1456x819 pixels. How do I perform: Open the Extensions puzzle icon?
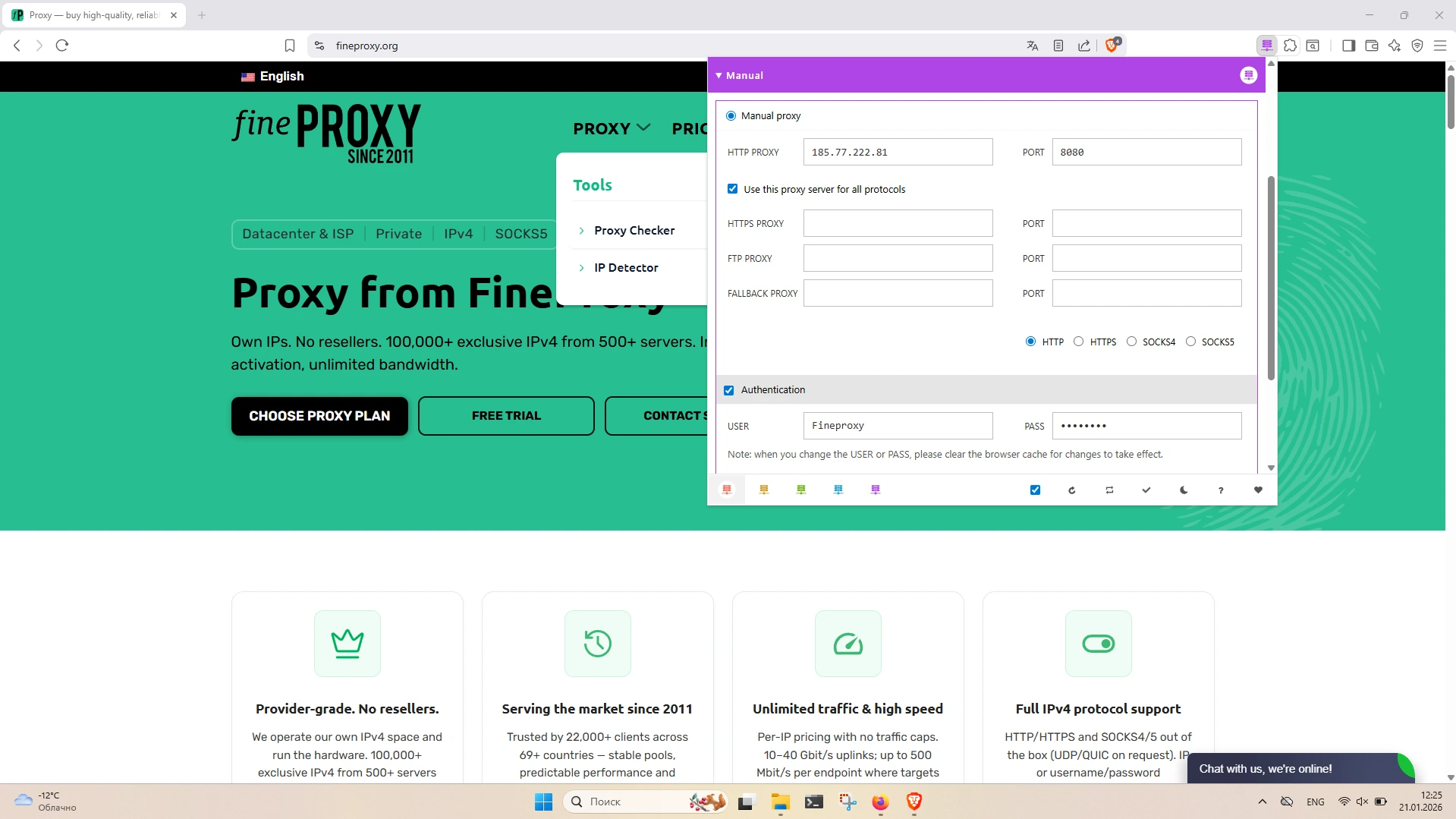click(1290, 46)
